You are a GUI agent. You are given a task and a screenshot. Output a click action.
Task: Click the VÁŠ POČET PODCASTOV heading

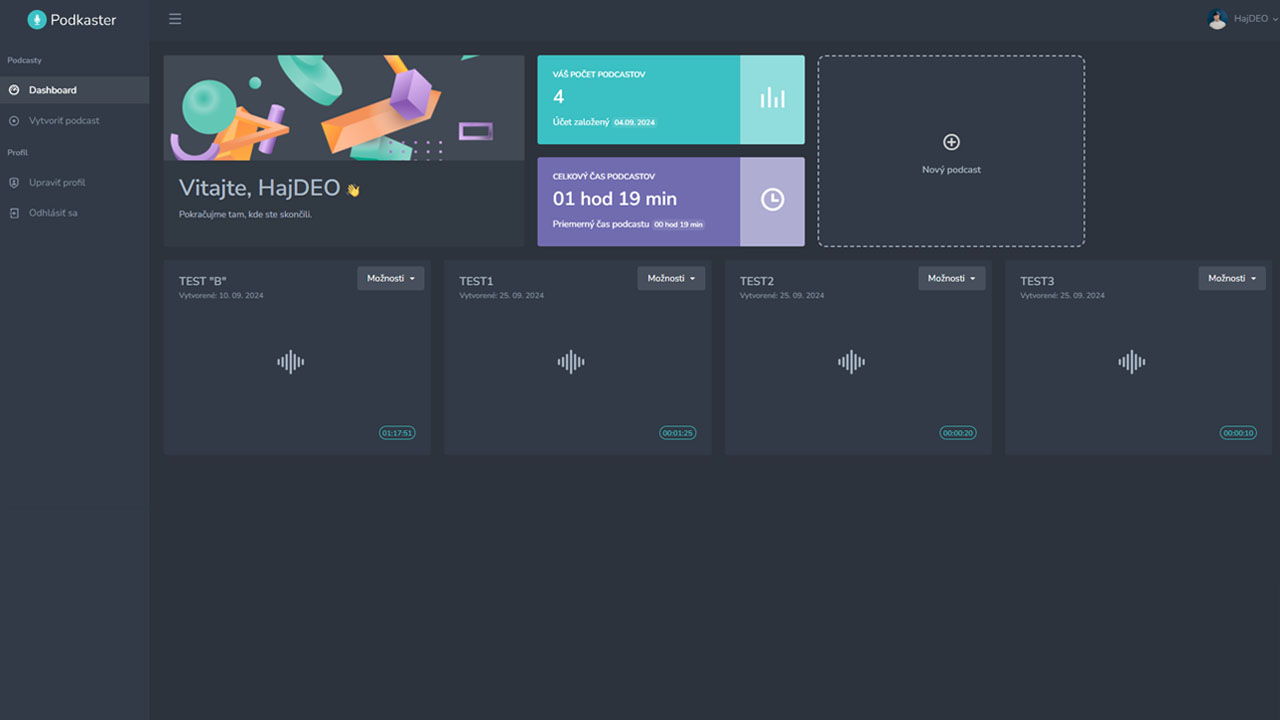[597, 74]
